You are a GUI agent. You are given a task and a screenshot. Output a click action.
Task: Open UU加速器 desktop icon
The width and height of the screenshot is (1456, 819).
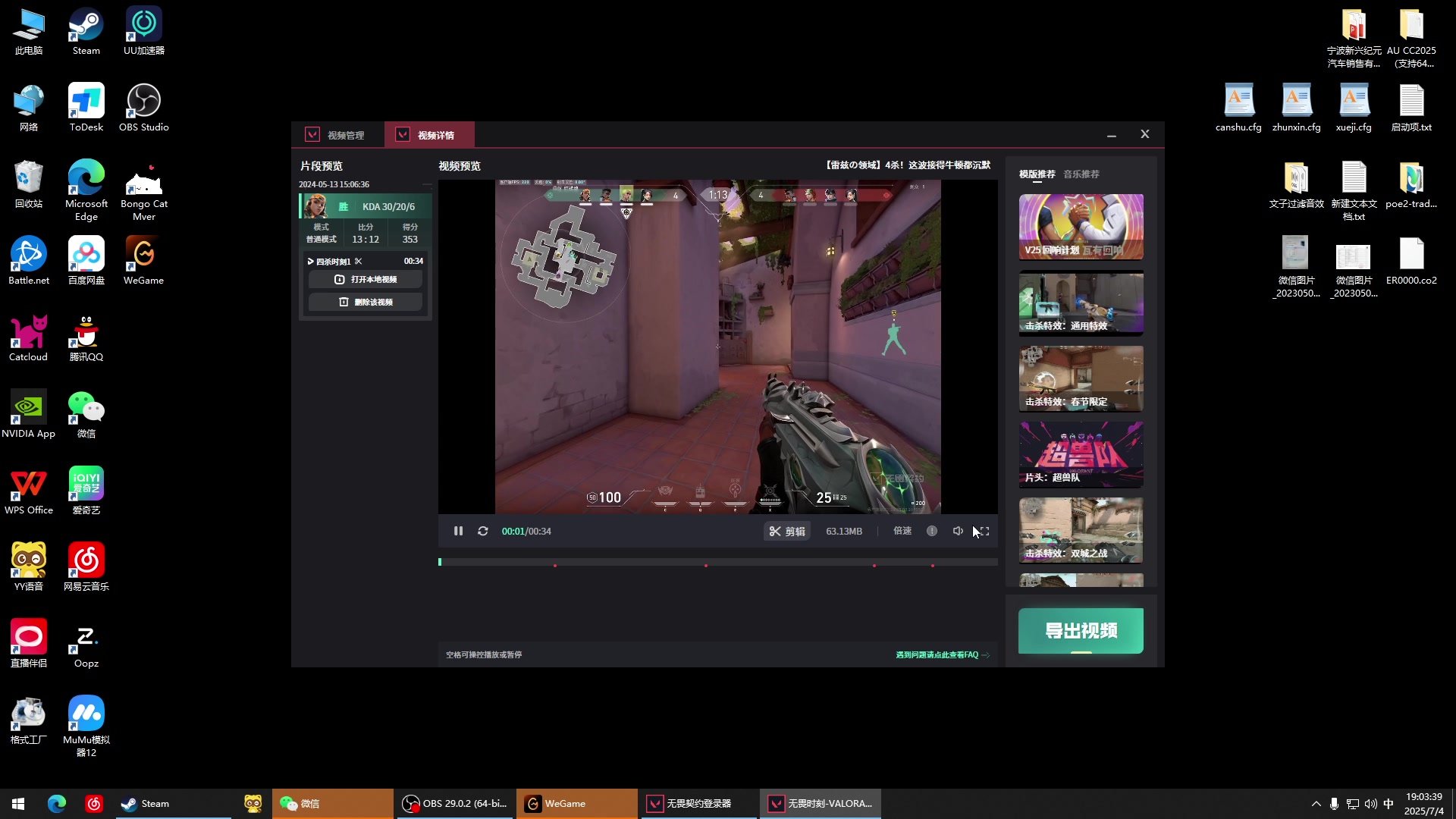(x=144, y=33)
